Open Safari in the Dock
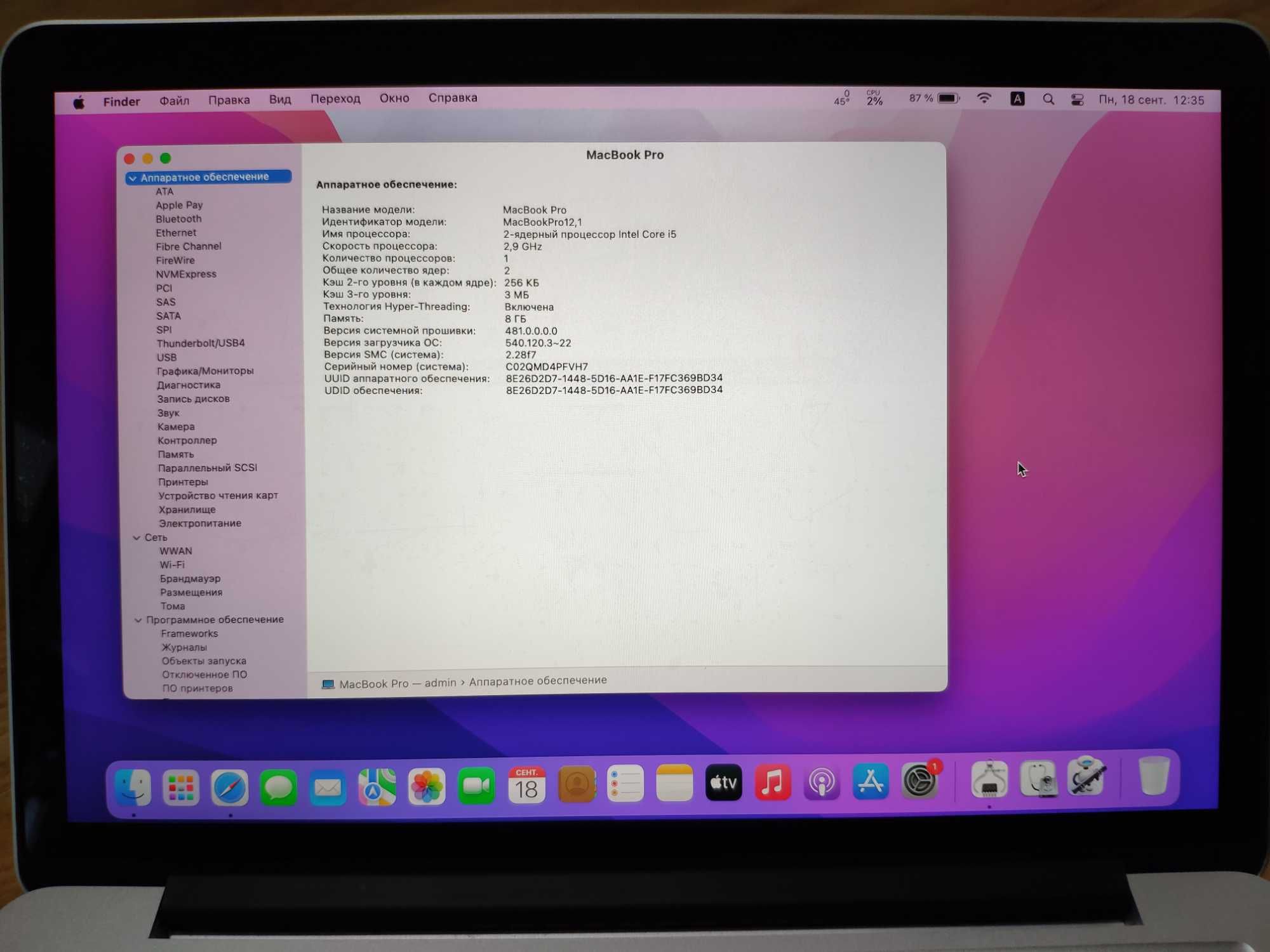This screenshot has height=952, width=1270. click(x=229, y=788)
